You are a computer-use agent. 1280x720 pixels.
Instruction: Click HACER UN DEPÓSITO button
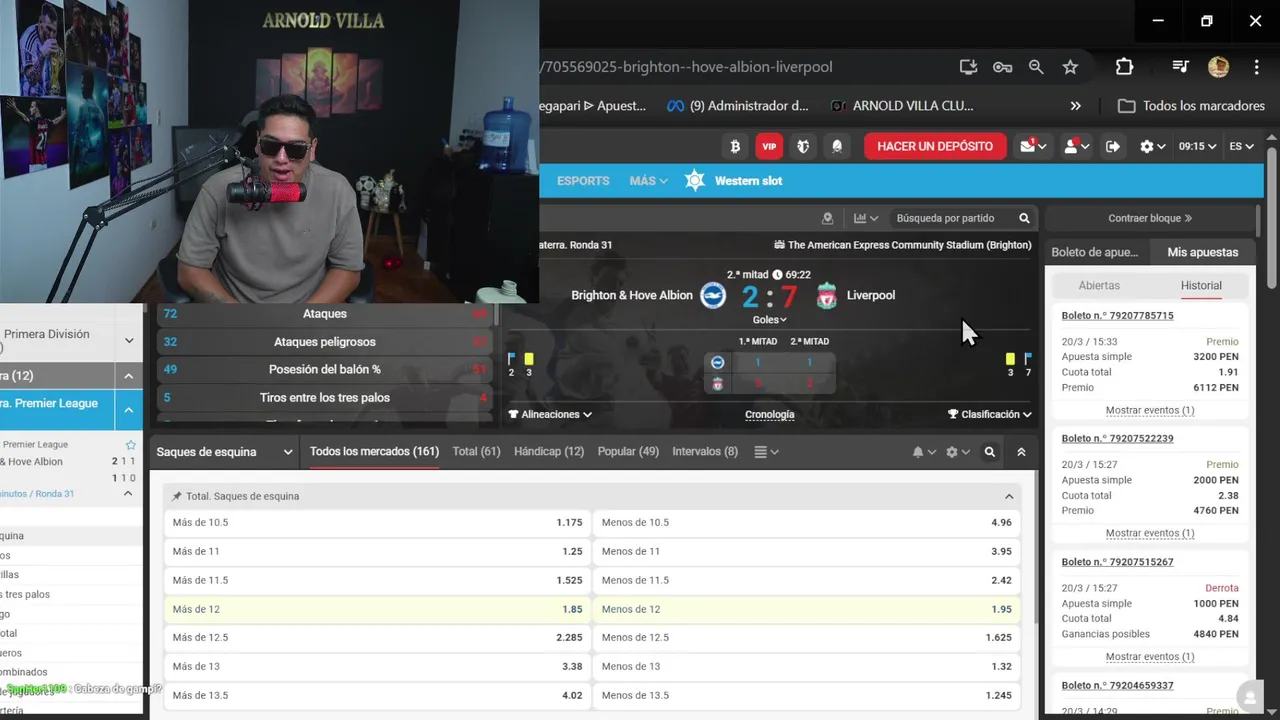(935, 146)
